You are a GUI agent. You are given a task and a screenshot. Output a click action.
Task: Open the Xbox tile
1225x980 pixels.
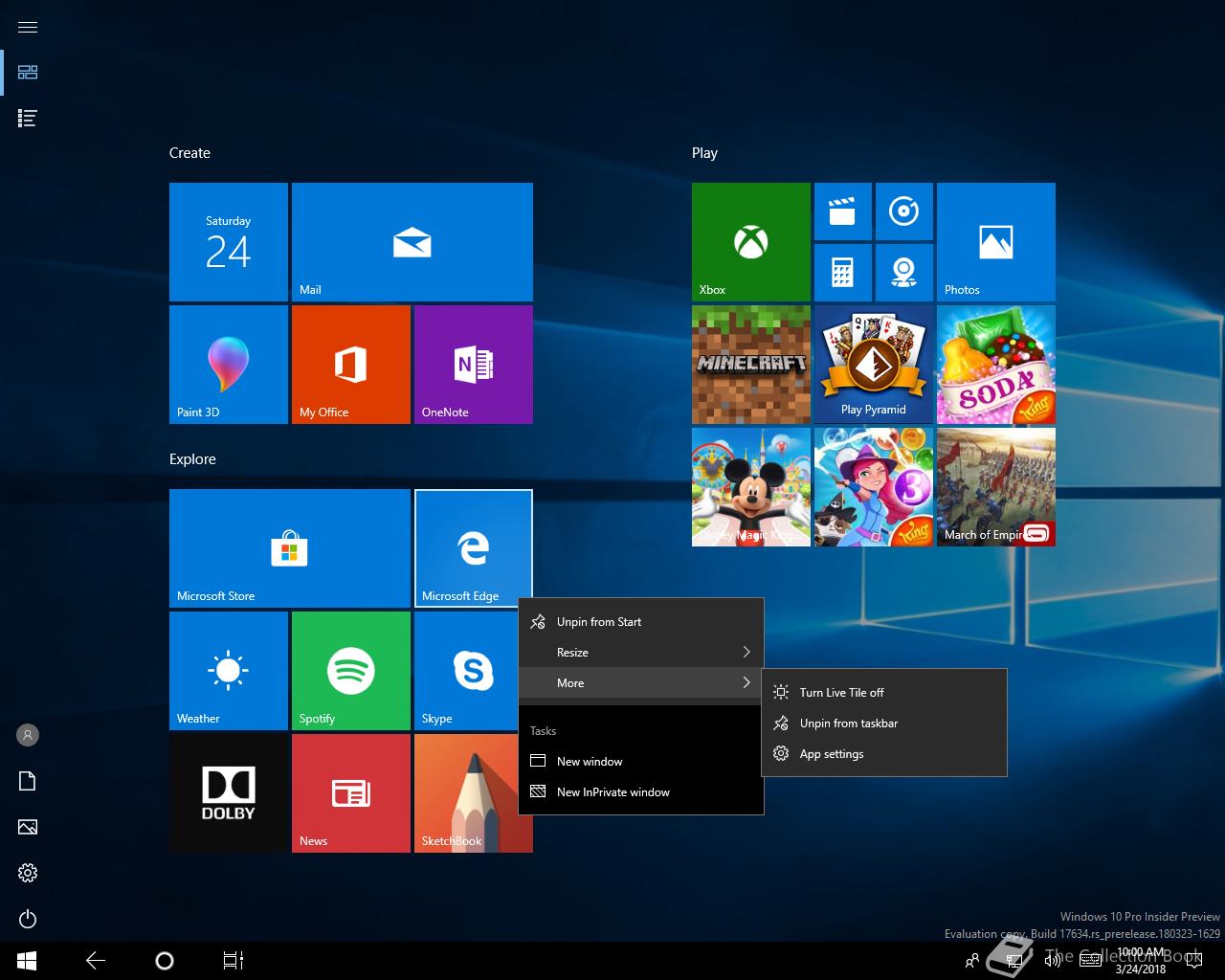751,242
